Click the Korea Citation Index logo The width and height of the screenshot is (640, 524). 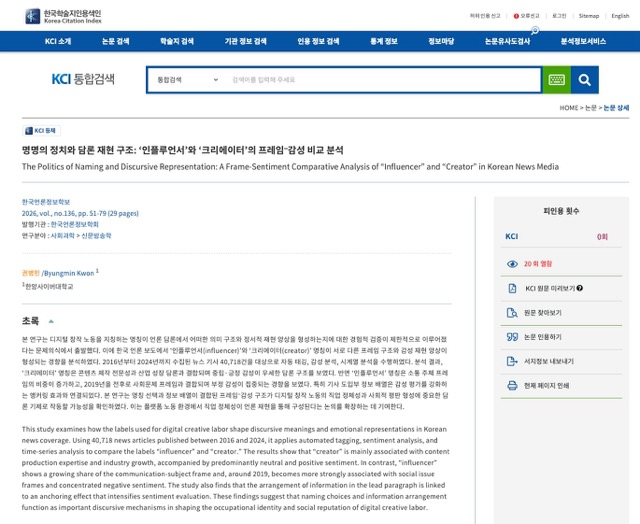pyautogui.click(x=63, y=16)
